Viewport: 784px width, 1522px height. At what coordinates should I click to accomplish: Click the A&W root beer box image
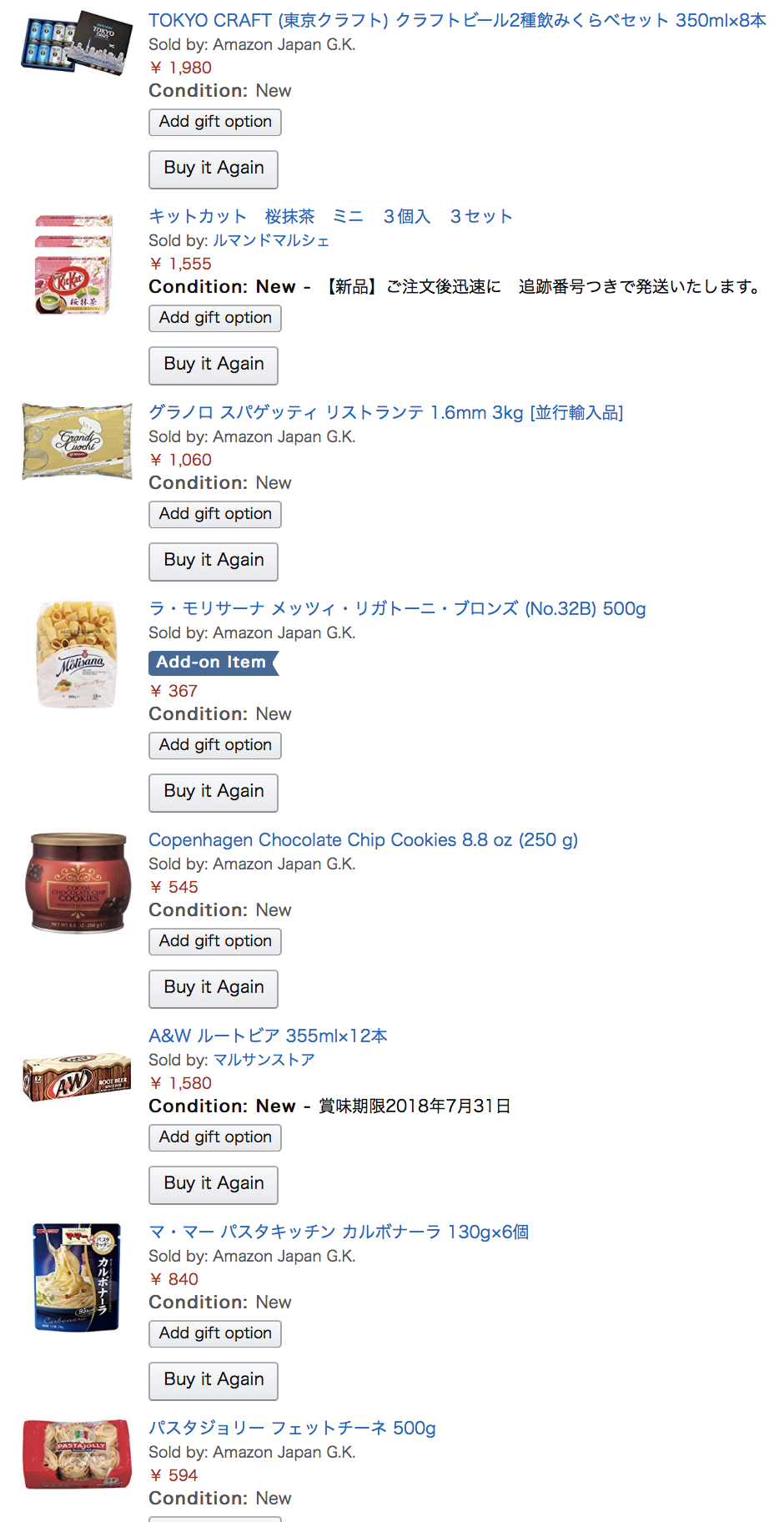pyautogui.click(x=77, y=1078)
